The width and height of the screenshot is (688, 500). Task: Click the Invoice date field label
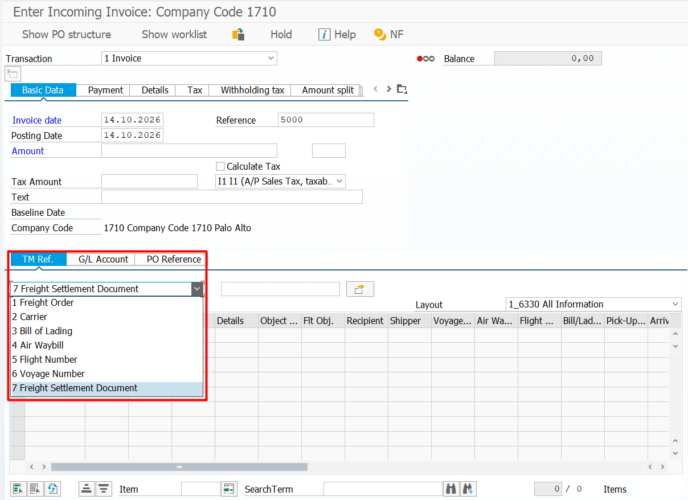point(37,120)
